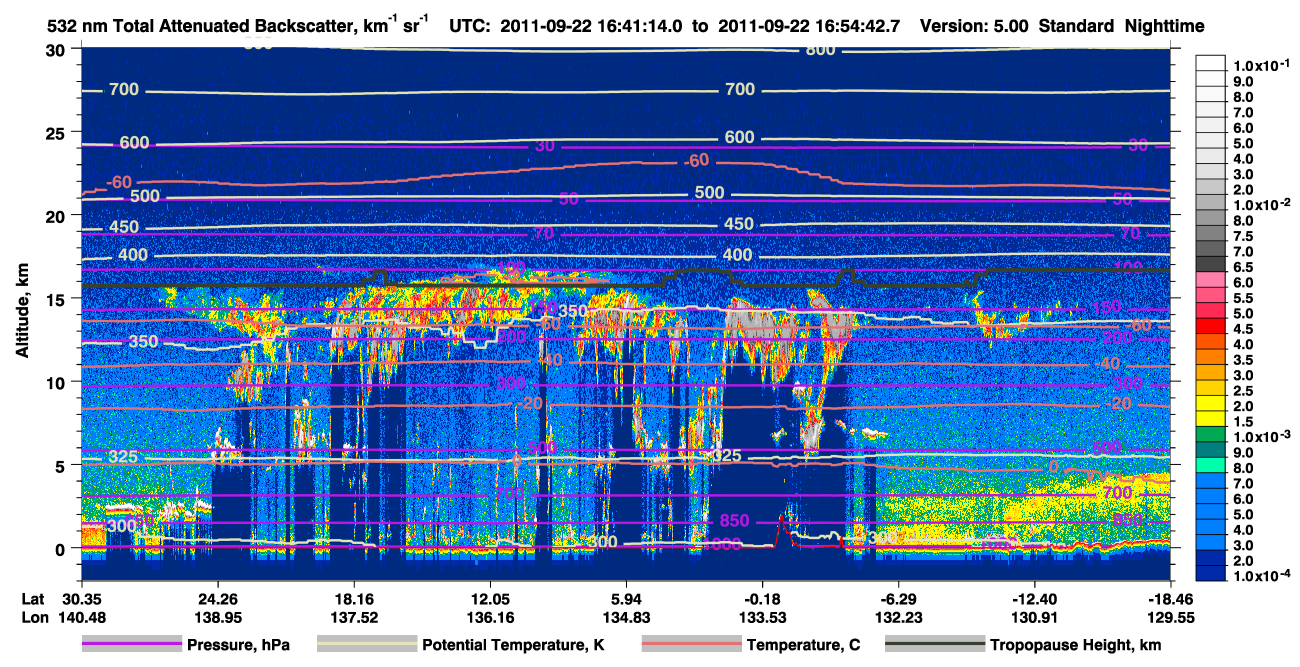This screenshot has height=667, width=1300.
Task: Click the colorbar label '1.0x10-2'
Action: point(1262,203)
